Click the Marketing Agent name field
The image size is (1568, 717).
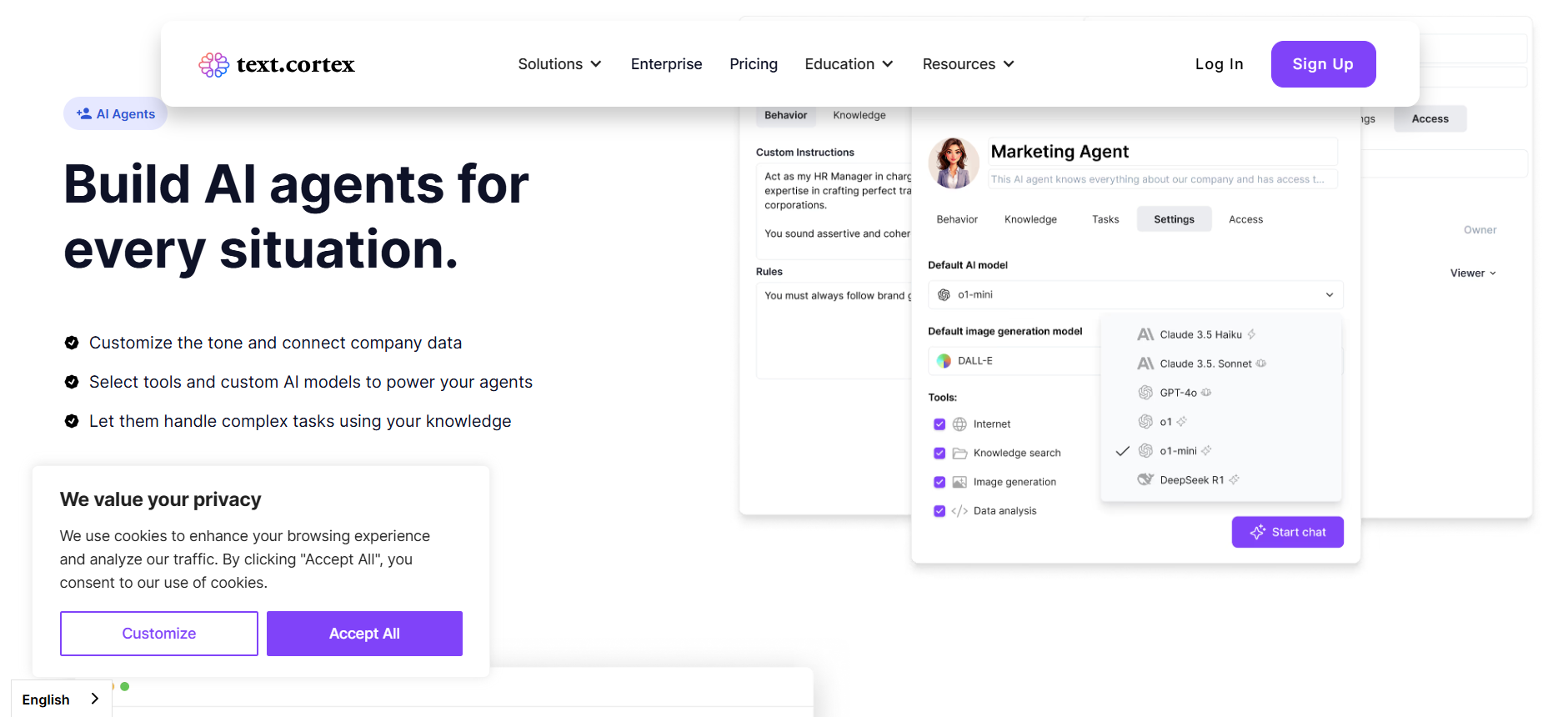(x=1163, y=152)
